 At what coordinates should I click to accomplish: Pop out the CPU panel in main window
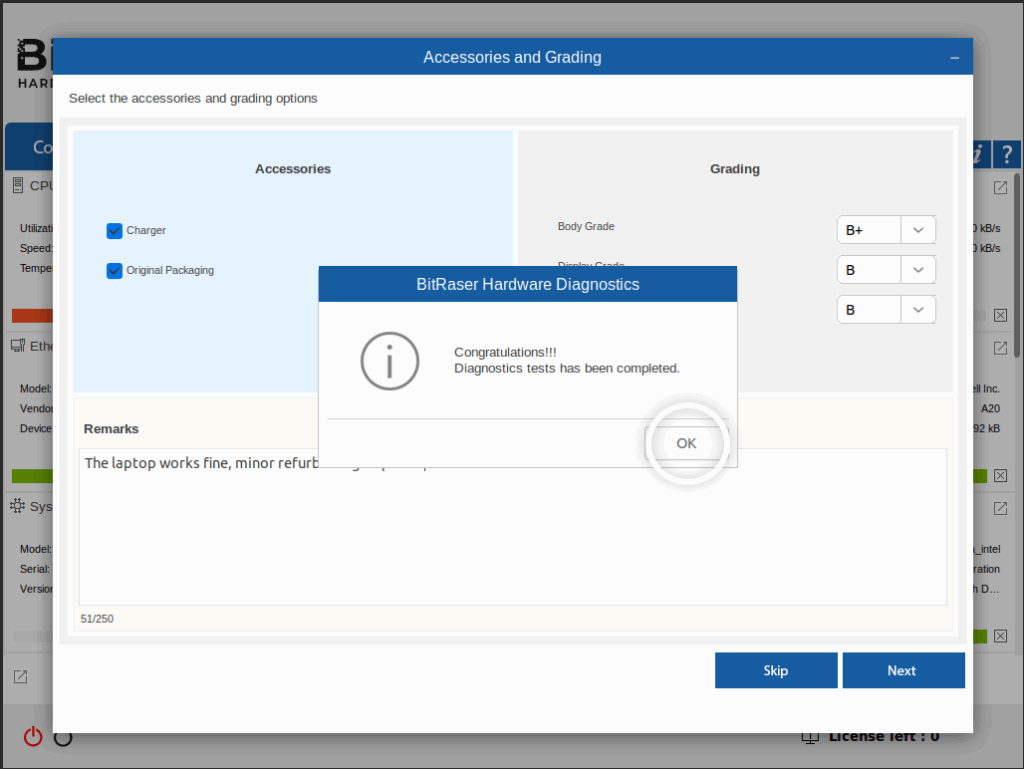pyautogui.click(x=1000, y=187)
